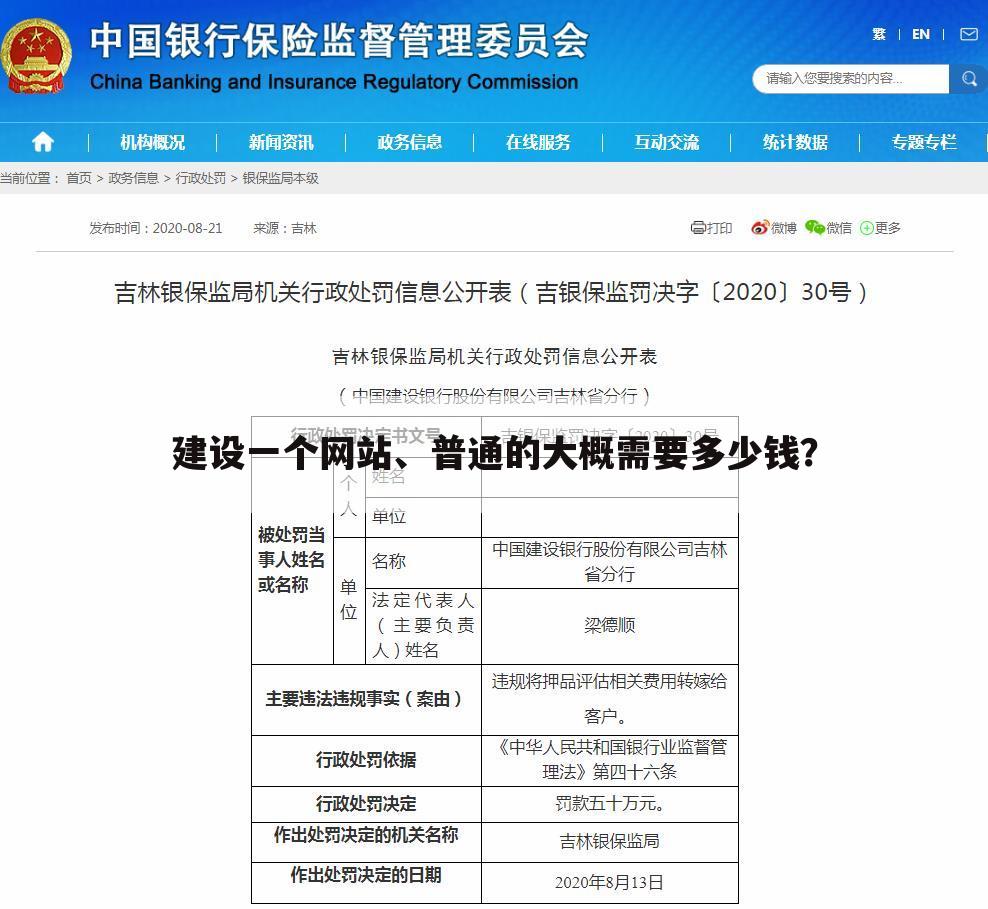Click cell 吉林银保监局
Viewport: 988px width, 909px height.
tap(609, 842)
